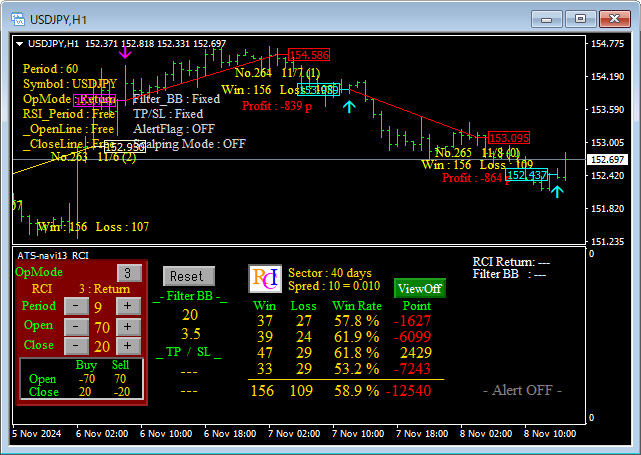Minimize the USDJPY,H1 chart window
This screenshot has height=455, width=641.
pos(546,19)
